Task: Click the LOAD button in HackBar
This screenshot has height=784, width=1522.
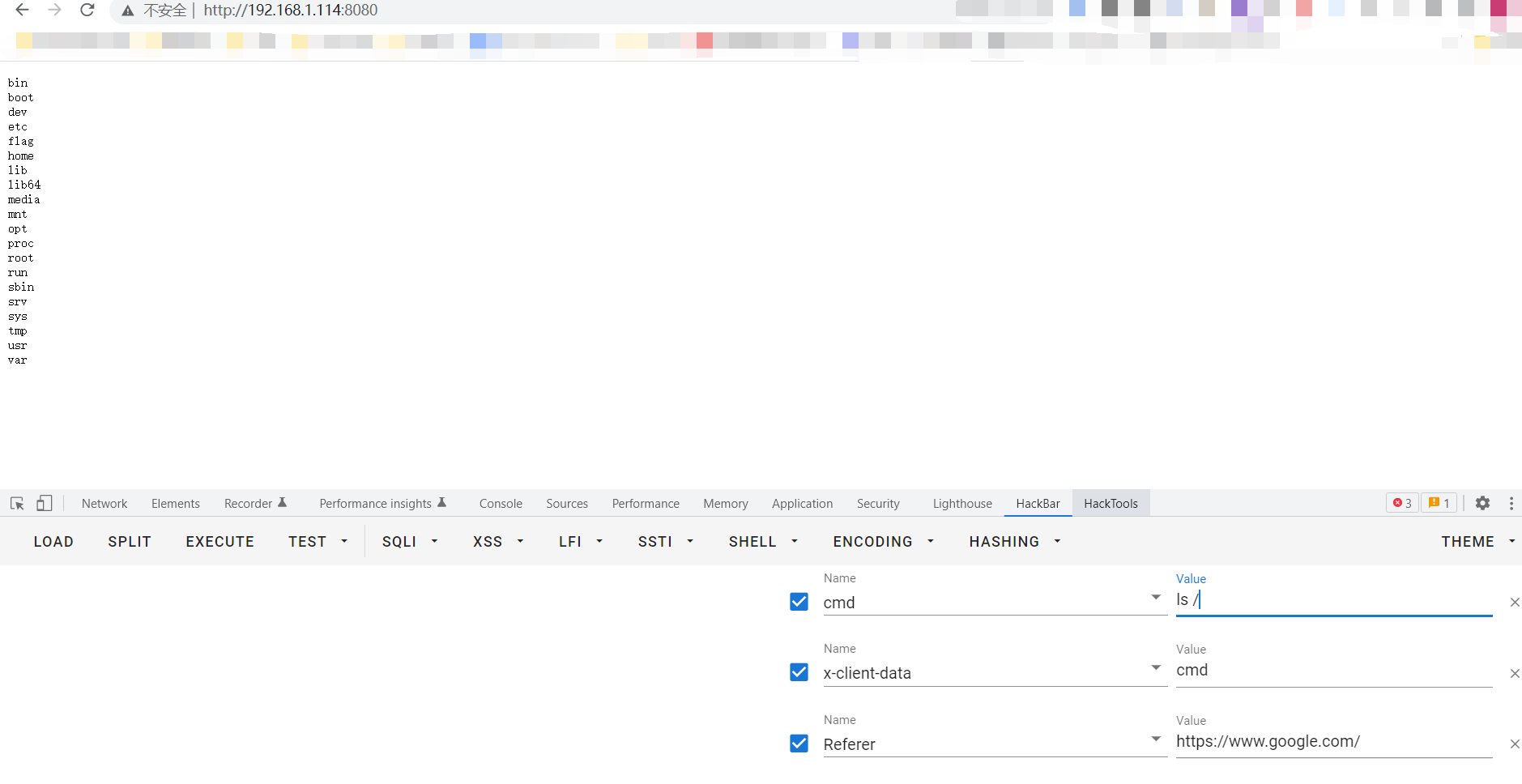Action: pos(53,542)
